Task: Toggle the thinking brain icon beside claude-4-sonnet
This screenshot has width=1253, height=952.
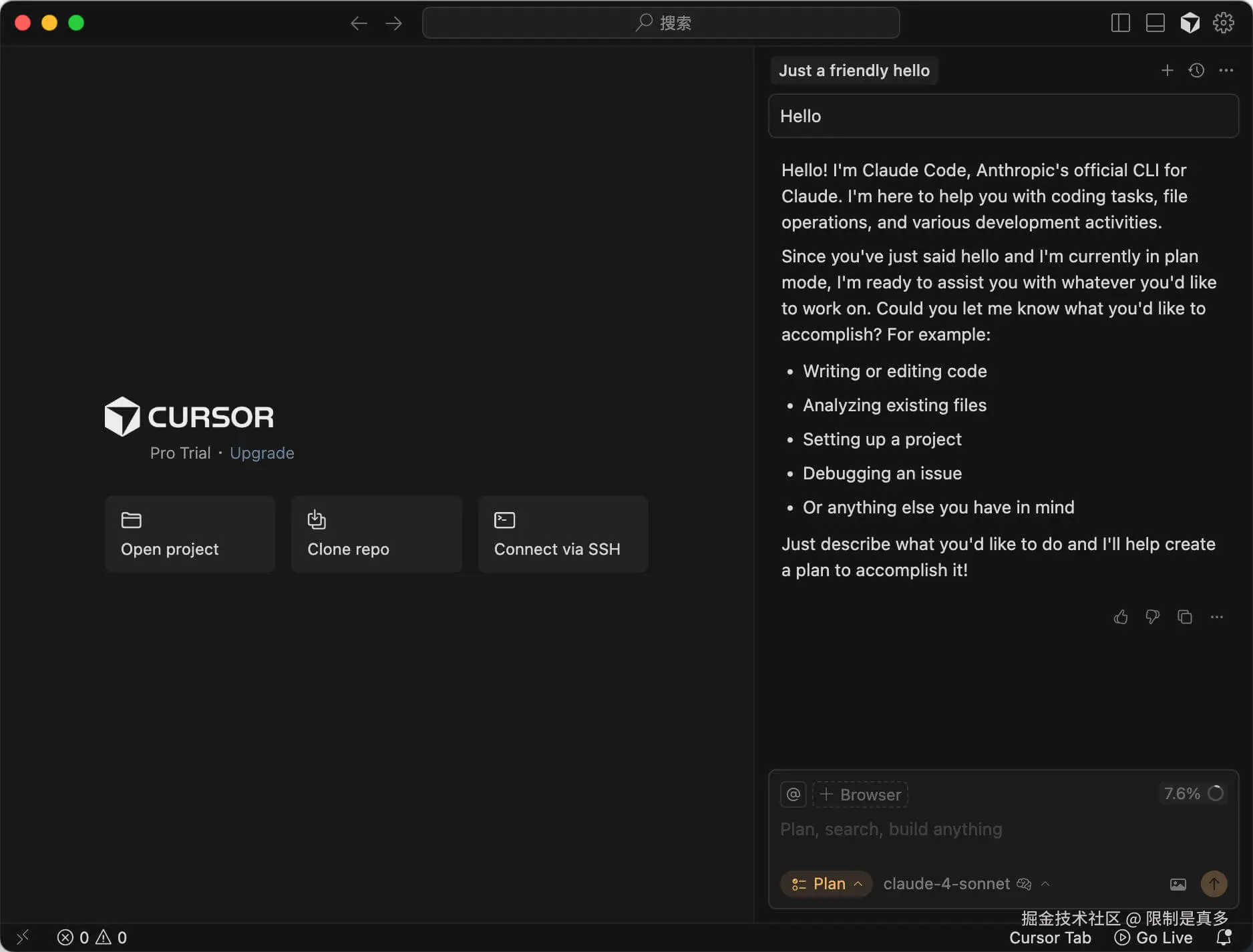Action: (x=1023, y=883)
